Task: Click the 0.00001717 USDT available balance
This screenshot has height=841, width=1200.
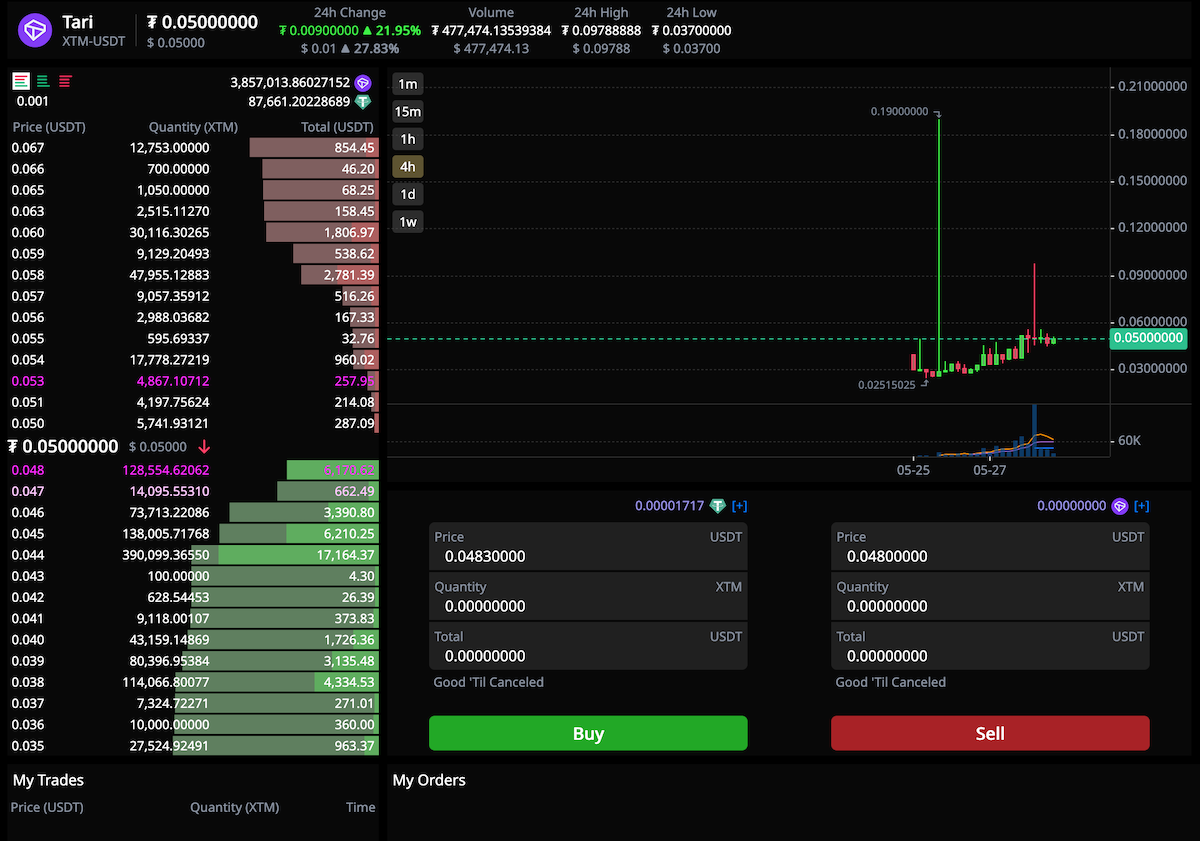Action: coord(670,506)
